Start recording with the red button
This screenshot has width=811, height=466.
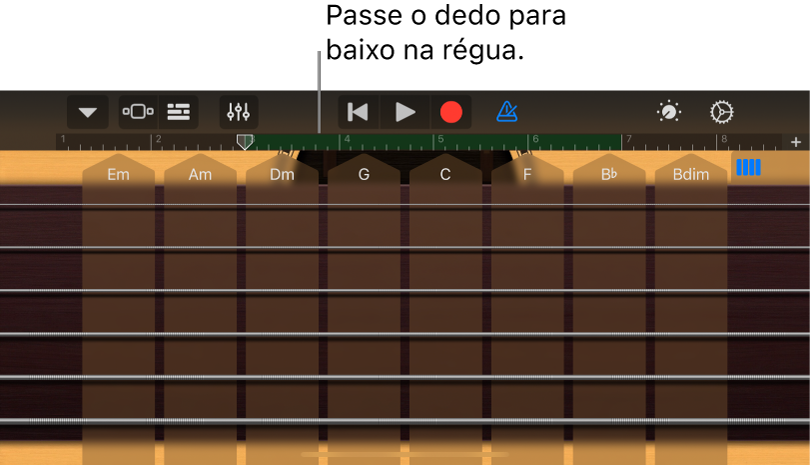pos(450,112)
